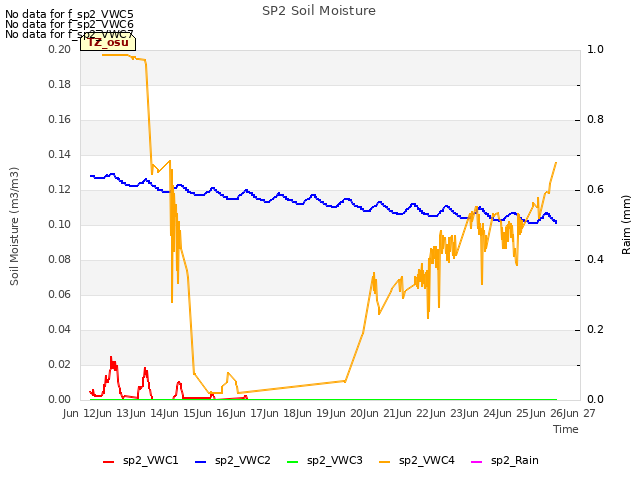Click the 0.10 left axis tick value
This screenshot has width=640, height=480.
(60, 224)
